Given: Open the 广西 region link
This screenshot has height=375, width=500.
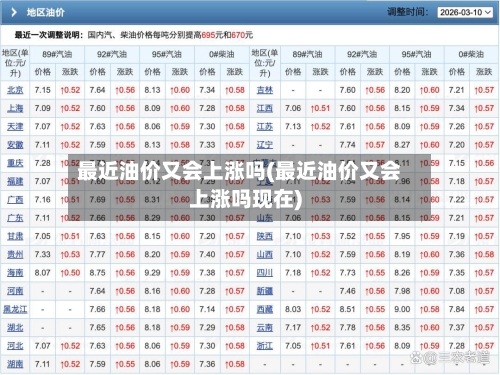Looking at the screenshot, I should tap(15, 200).
